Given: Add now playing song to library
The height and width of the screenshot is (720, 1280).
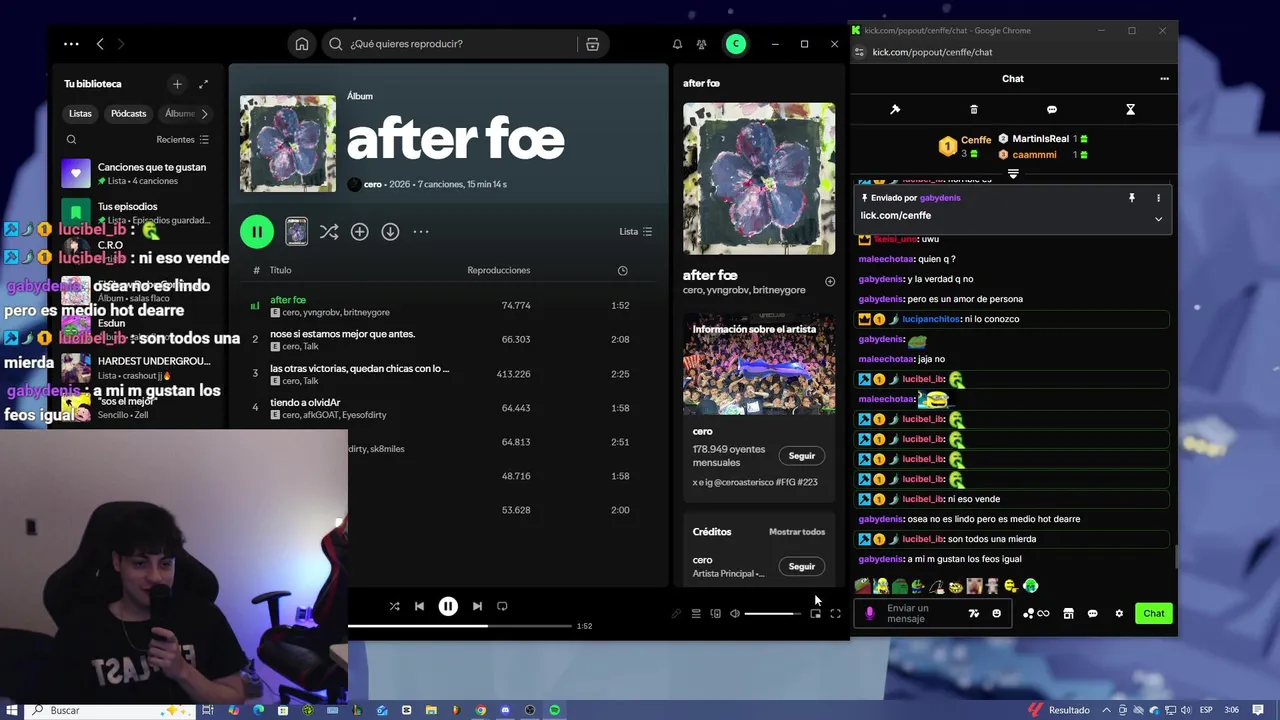Looking at the screenshot, I should coord(829,282).
